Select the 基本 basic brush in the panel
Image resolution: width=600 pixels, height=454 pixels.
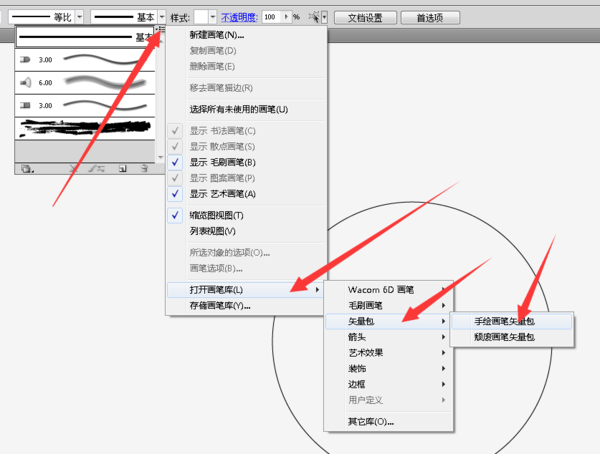click(85, 37)
